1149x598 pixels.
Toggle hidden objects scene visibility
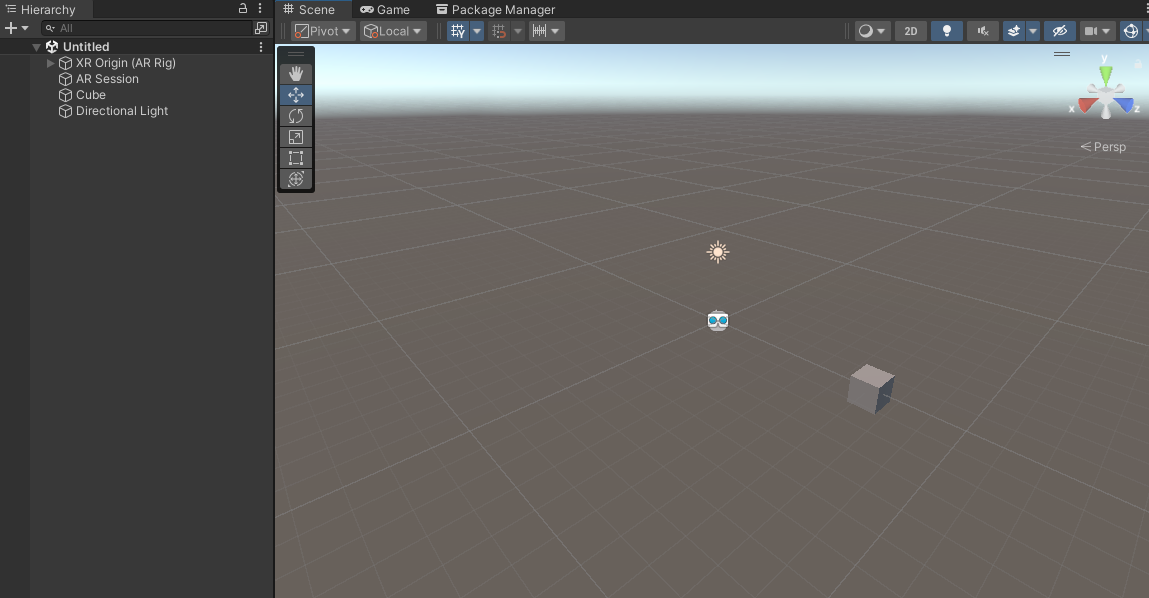(x=1060, y=31)
